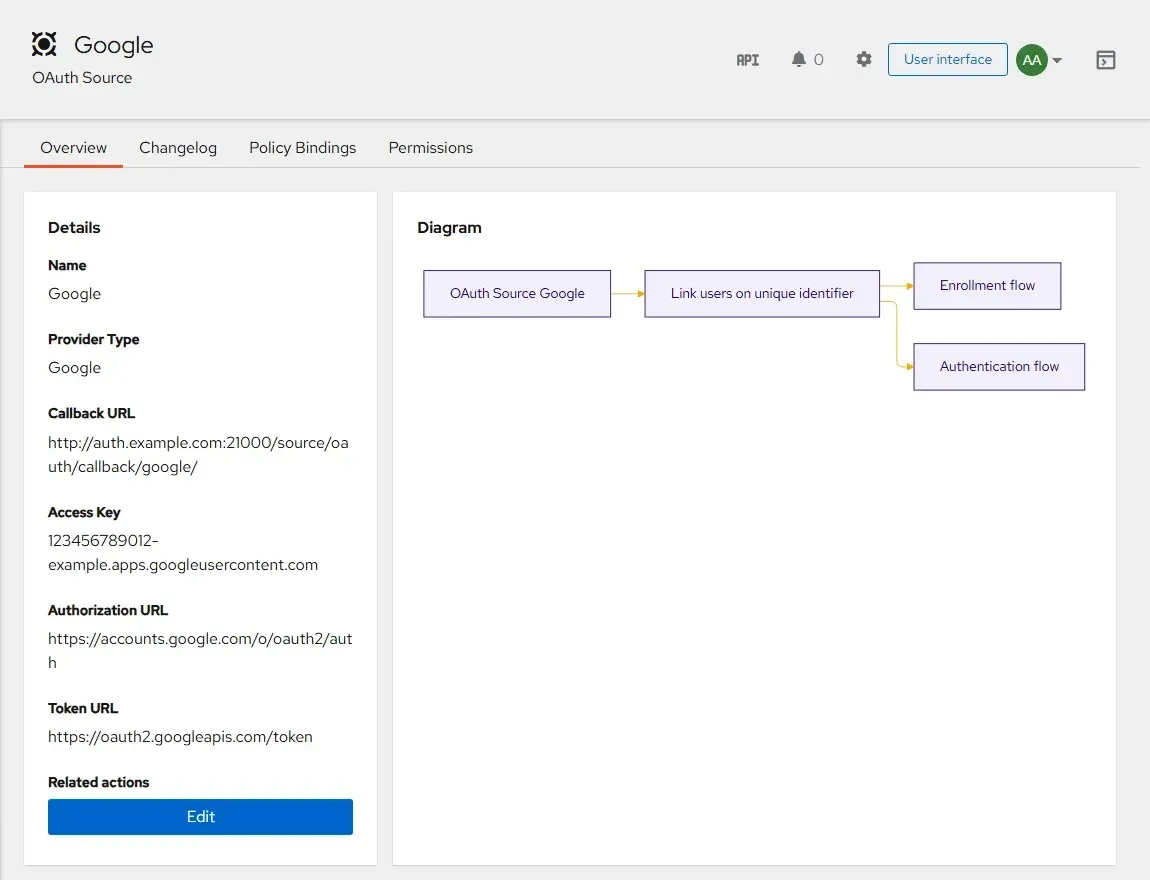The width and height of the screenshot is (1150, 880).
Task: Click the blue Edit button
Action: (x=200, y=817)
